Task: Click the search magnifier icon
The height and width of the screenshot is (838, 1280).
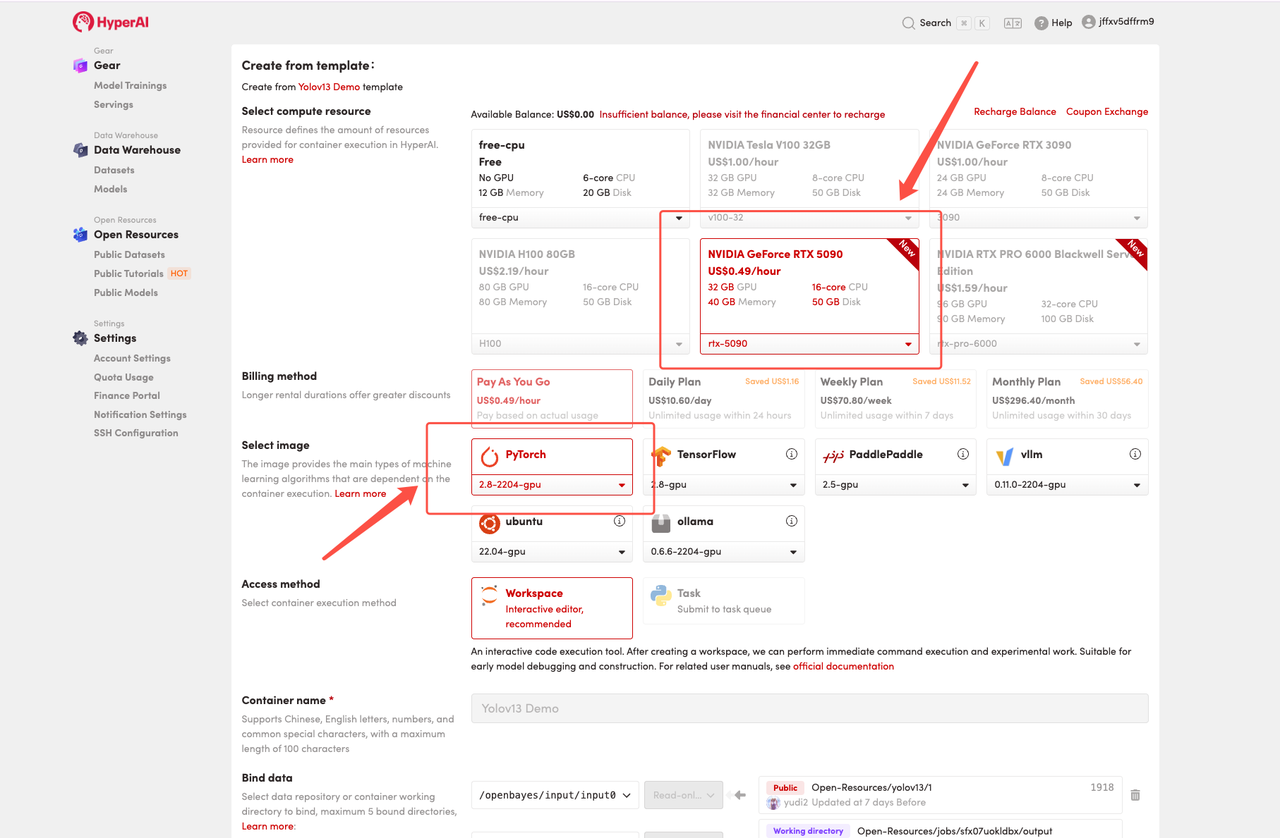Action: [x=908, y=23]
